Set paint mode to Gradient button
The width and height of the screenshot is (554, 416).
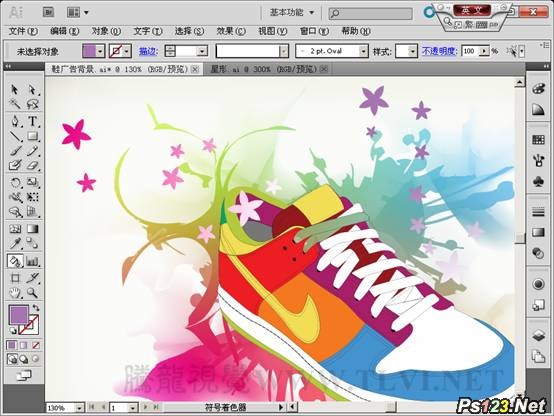point(23,345)
